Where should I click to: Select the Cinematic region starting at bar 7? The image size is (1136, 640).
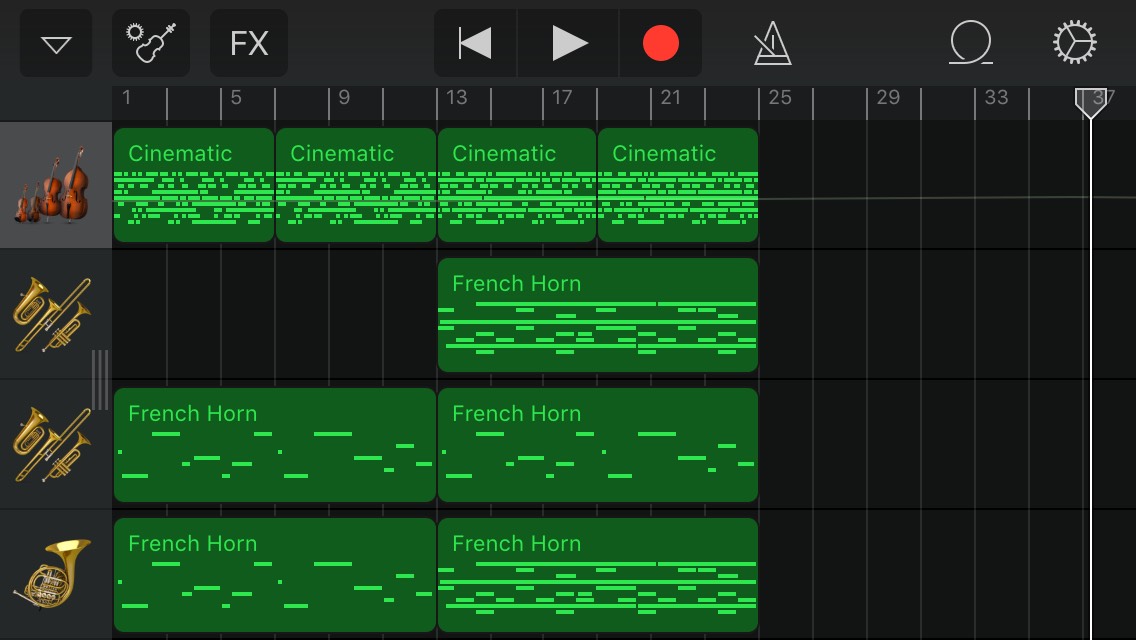[x=356, y=185]
